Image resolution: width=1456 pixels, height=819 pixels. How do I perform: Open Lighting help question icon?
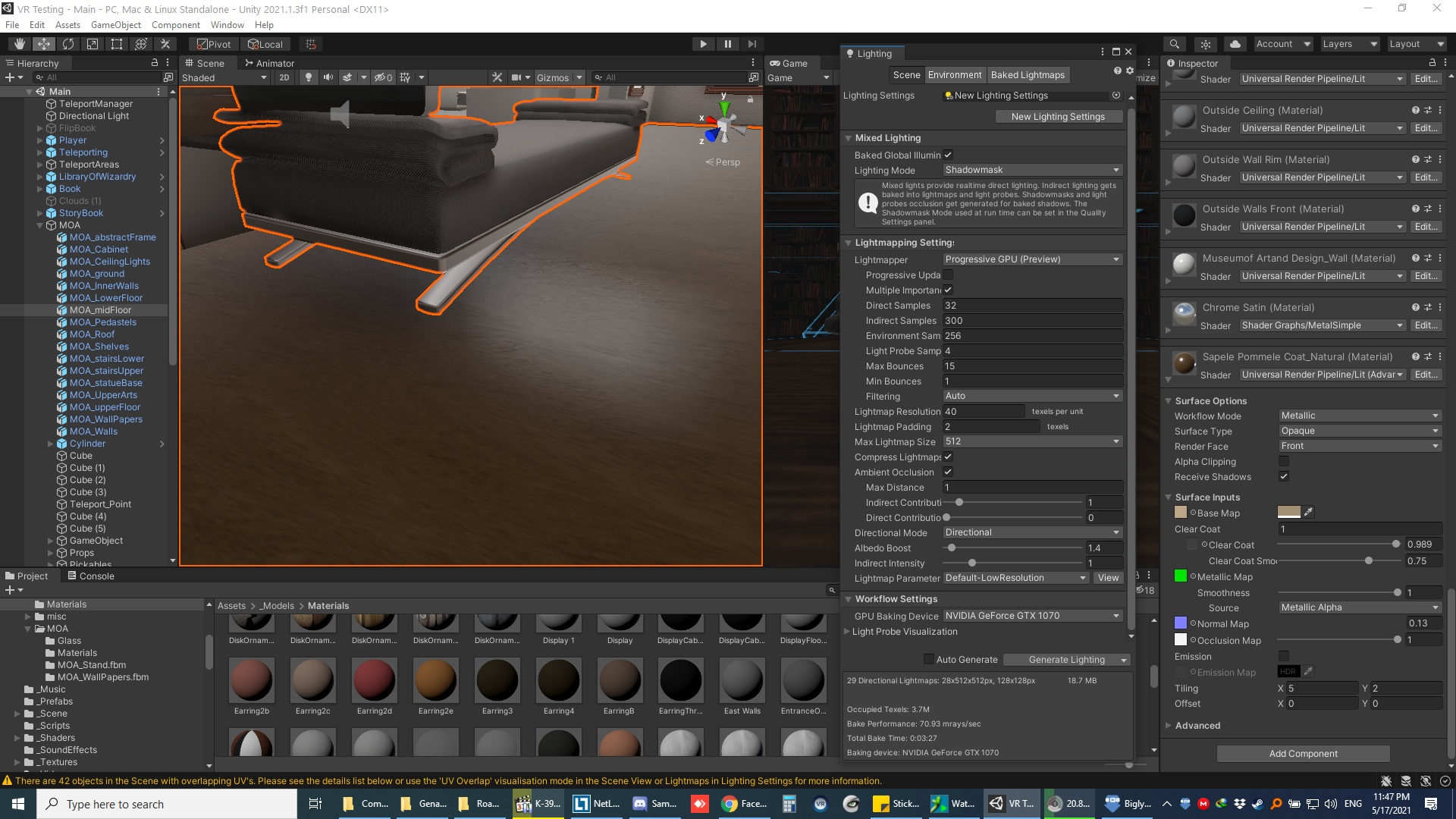1117,71
